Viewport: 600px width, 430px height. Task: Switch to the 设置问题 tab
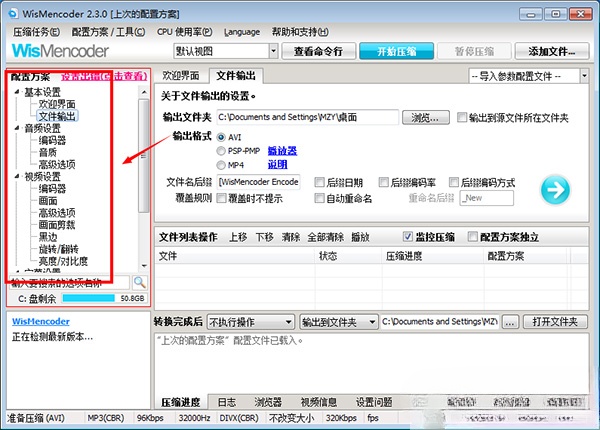374,402
